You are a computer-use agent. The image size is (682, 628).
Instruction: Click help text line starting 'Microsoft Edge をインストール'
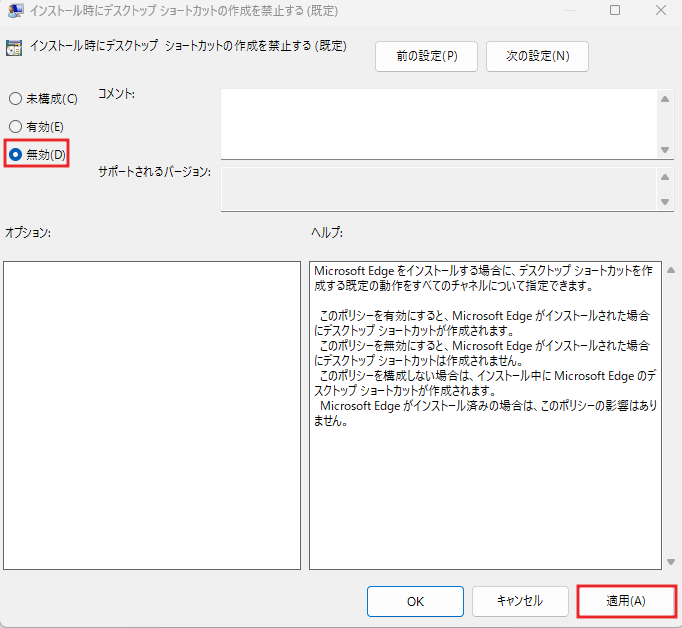[483, 271]
